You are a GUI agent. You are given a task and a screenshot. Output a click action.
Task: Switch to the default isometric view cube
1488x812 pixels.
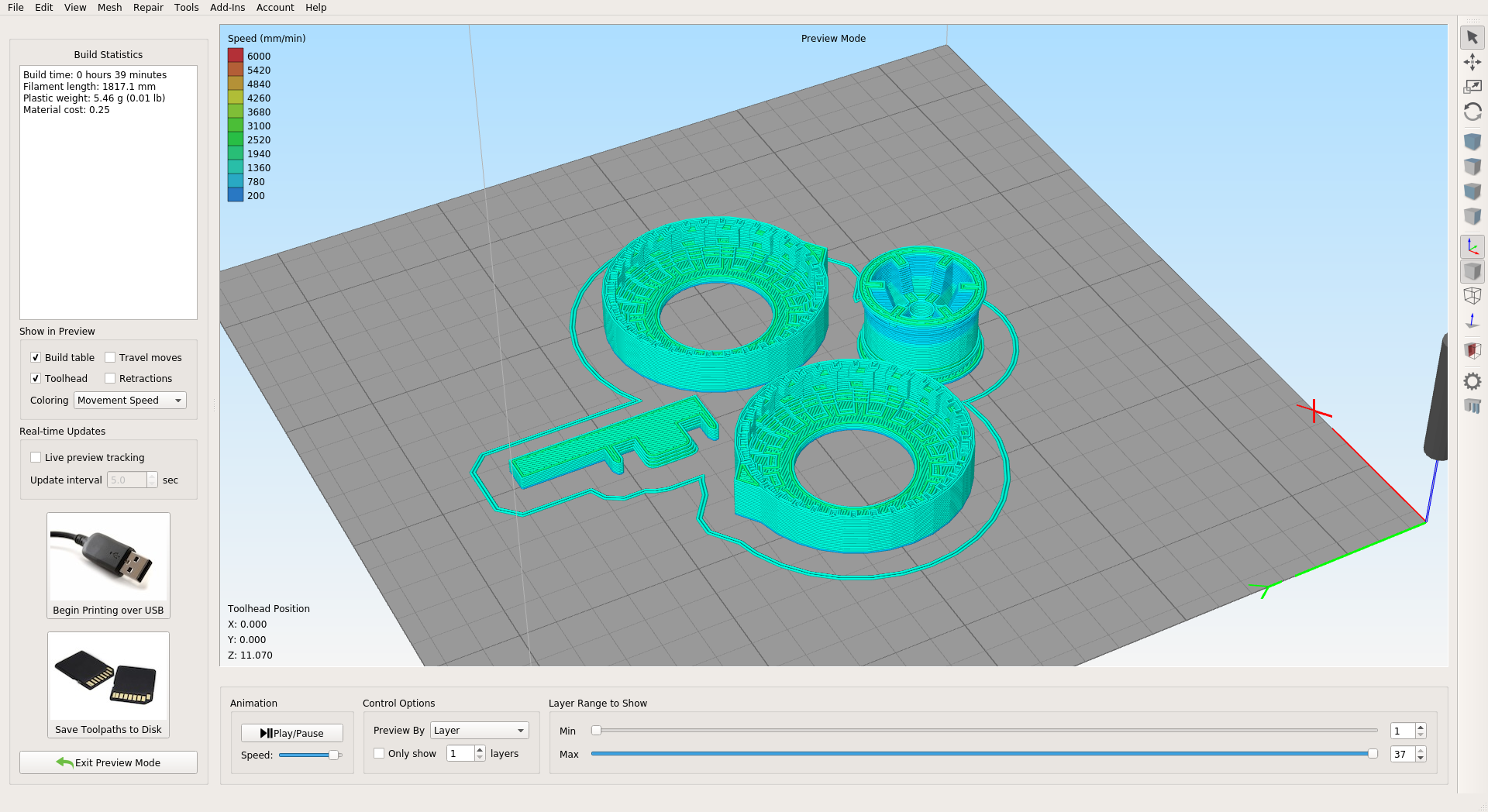point(1472,142)
